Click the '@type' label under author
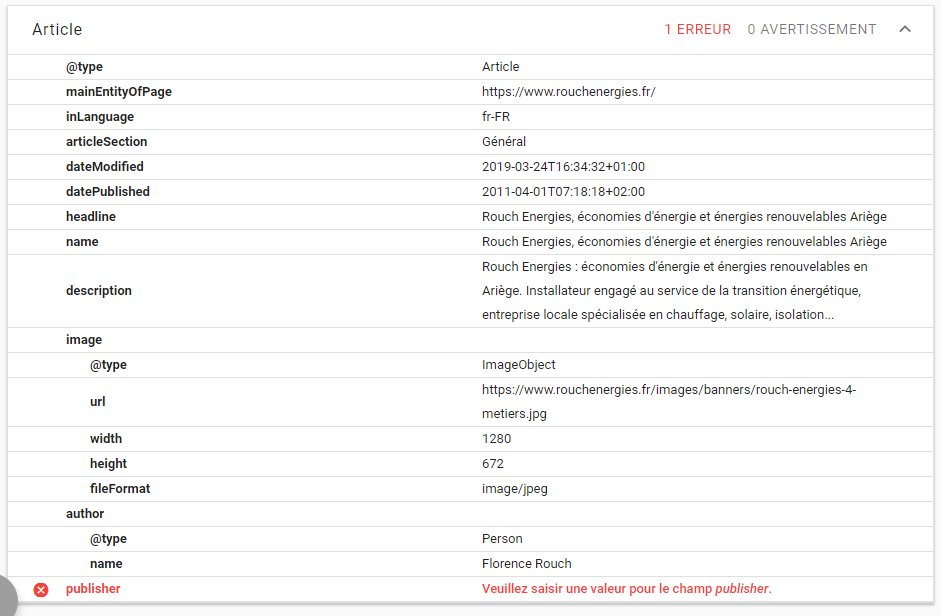The width and height of the screenshot is (941, 616). [x=108, y=539]
